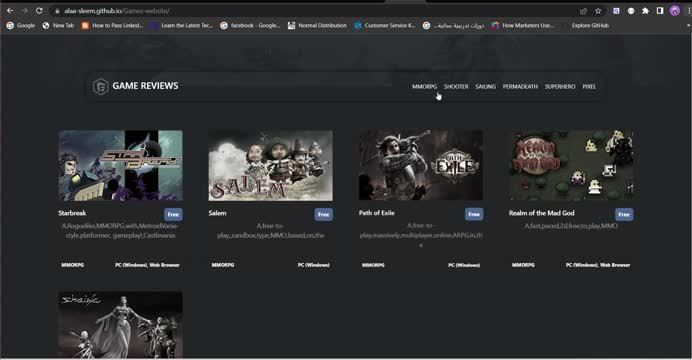Open the browser extensions puzzle icon
This screenshot has height=360, width=692.
coord(645,11)
